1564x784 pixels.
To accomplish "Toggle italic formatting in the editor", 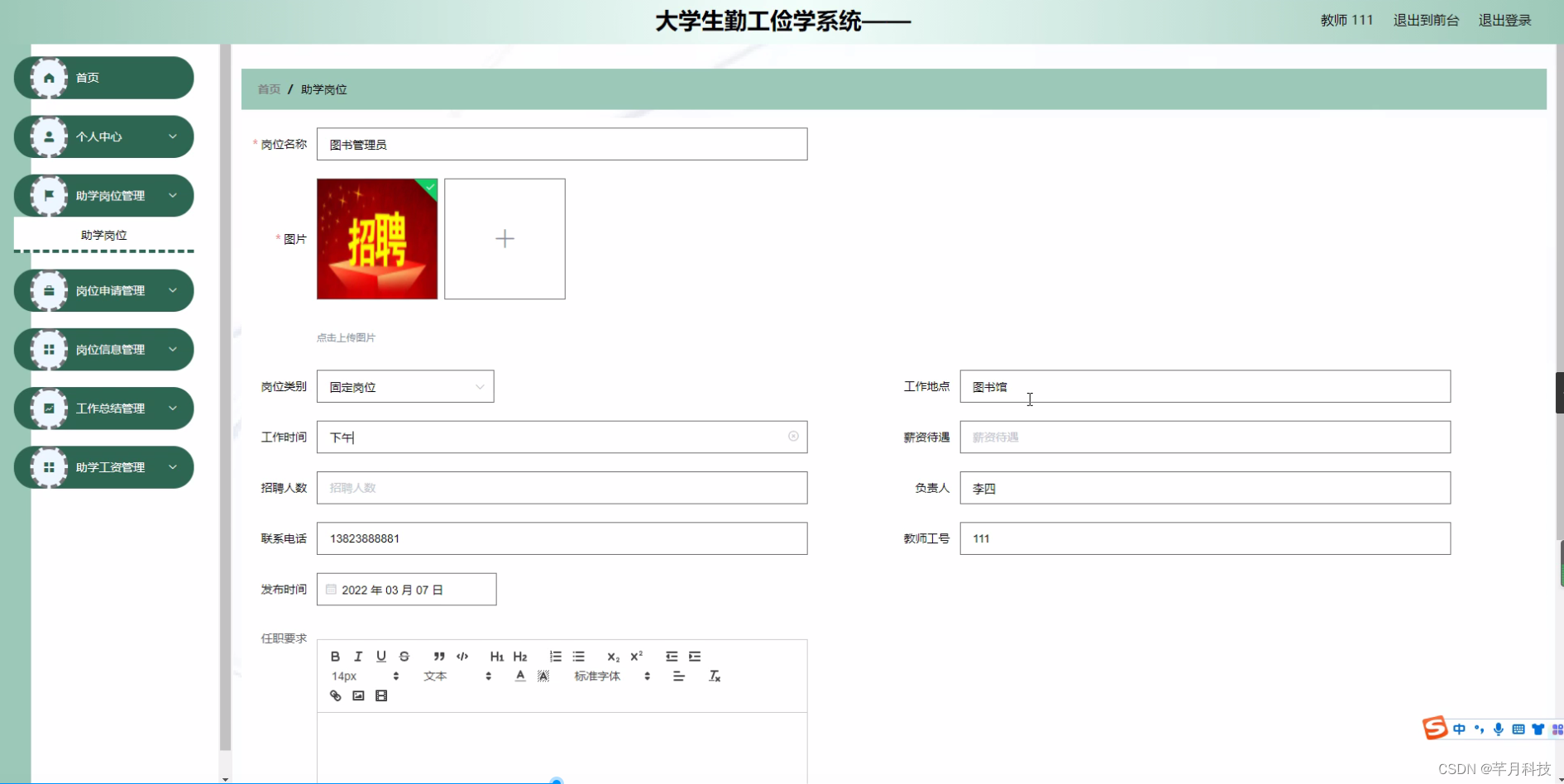I will point(358,656).
